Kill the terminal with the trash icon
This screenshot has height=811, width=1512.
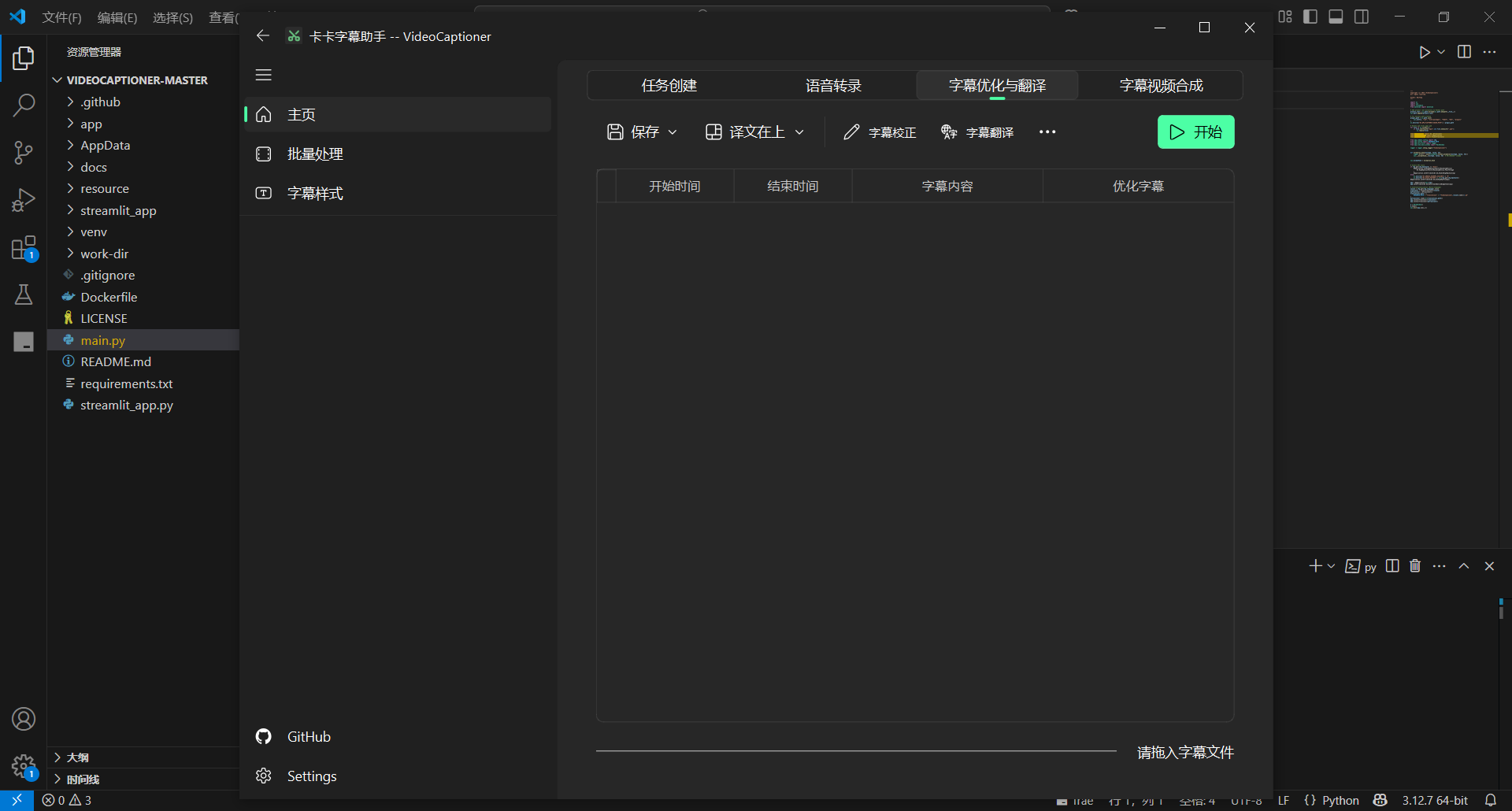1414,565
